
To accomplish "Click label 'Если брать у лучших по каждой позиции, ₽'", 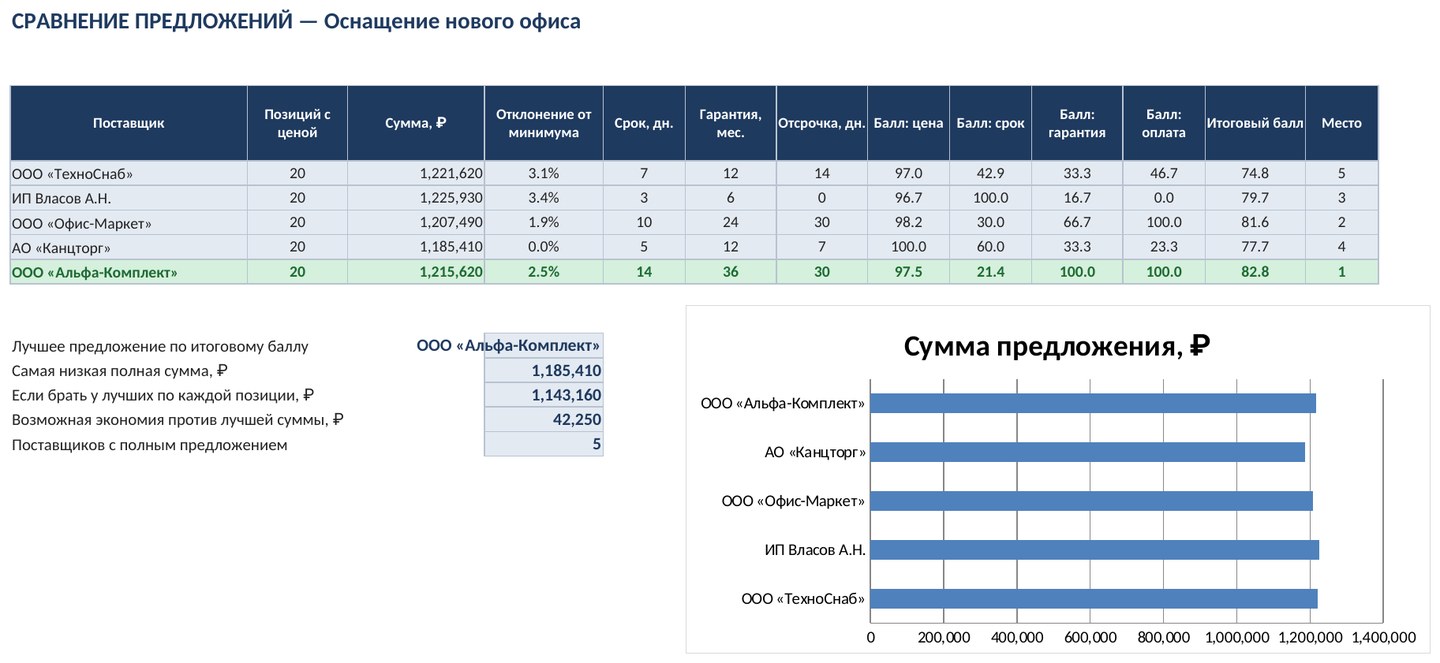I will point(163,395).
